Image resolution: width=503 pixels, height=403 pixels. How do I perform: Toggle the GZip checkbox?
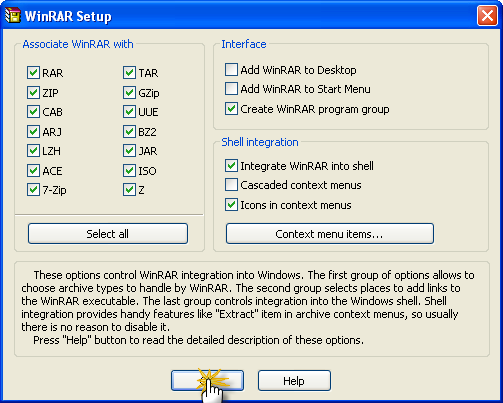pos(129,92)
